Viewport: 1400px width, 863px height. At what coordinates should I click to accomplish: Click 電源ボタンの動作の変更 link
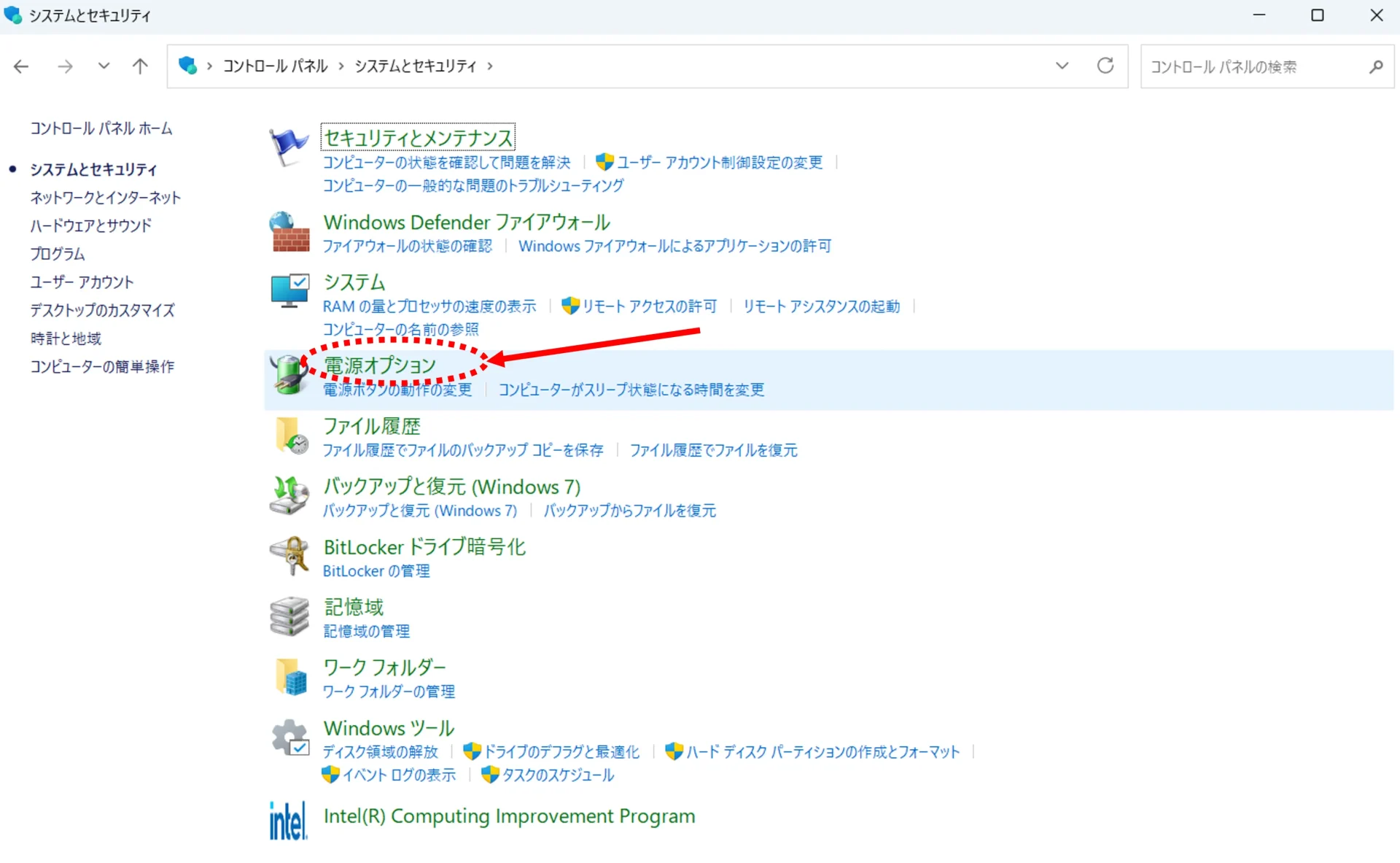397,390
